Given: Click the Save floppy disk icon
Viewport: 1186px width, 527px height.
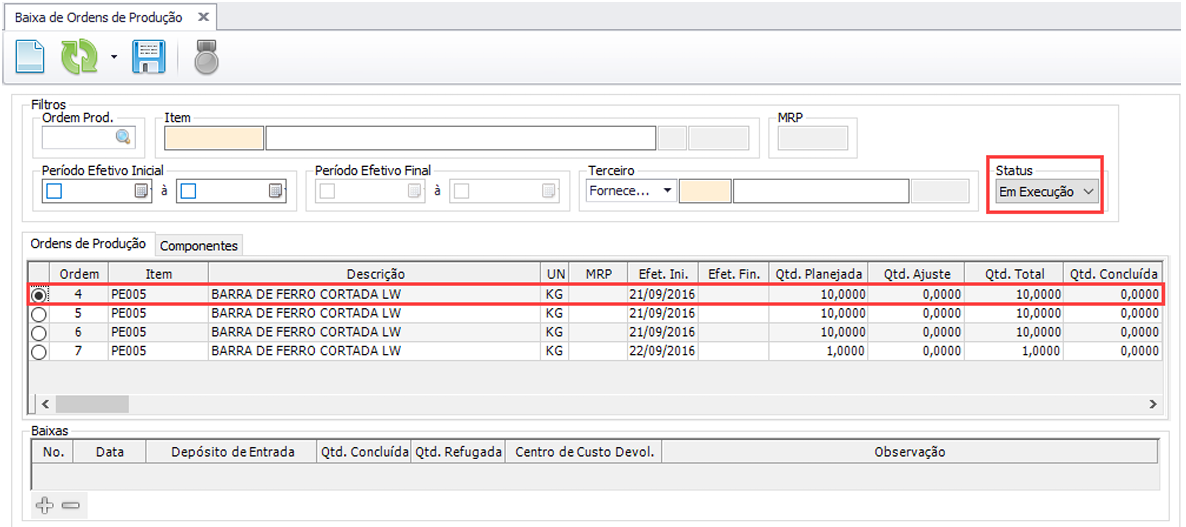Looking at the screenshot, I should [148, 57].
